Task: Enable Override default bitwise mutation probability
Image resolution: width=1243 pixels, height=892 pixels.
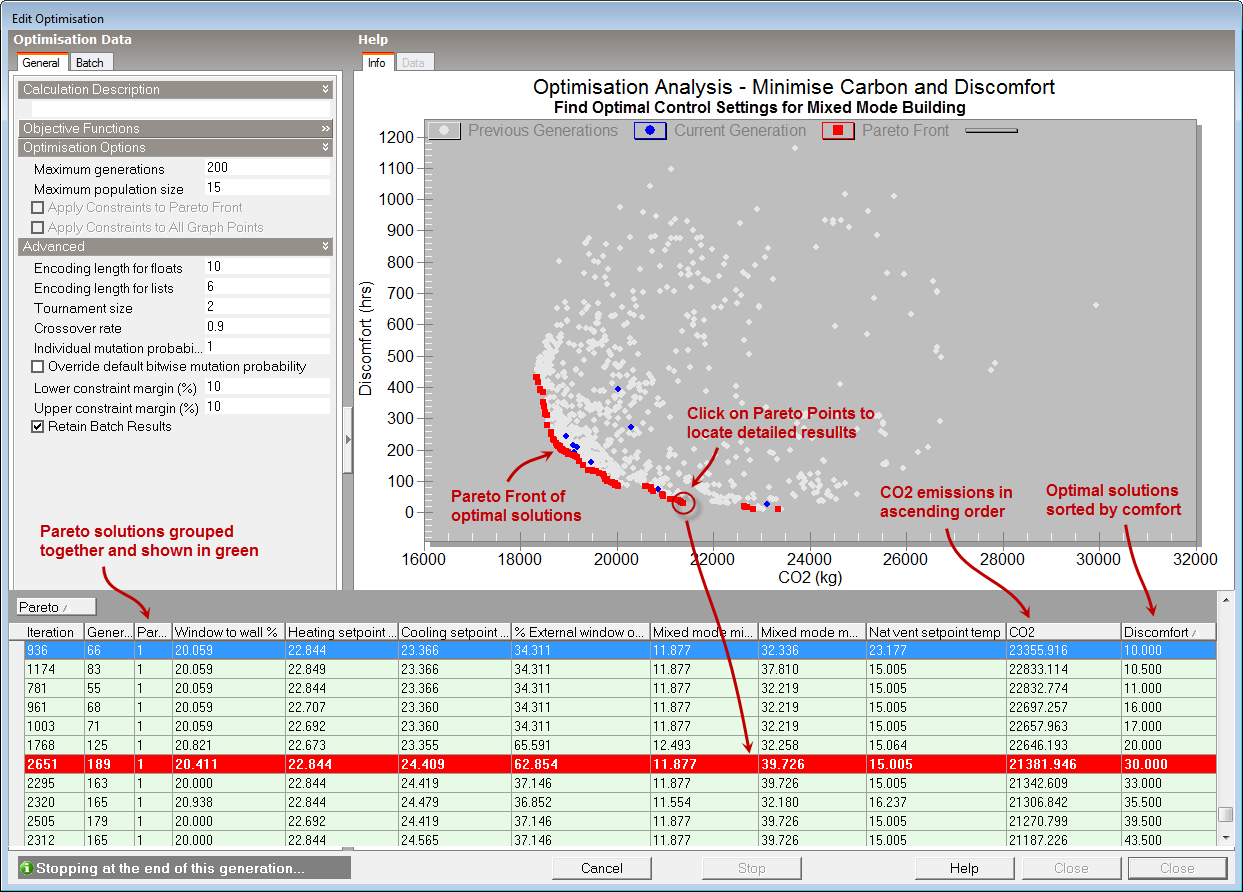Action: click(37, 367)
